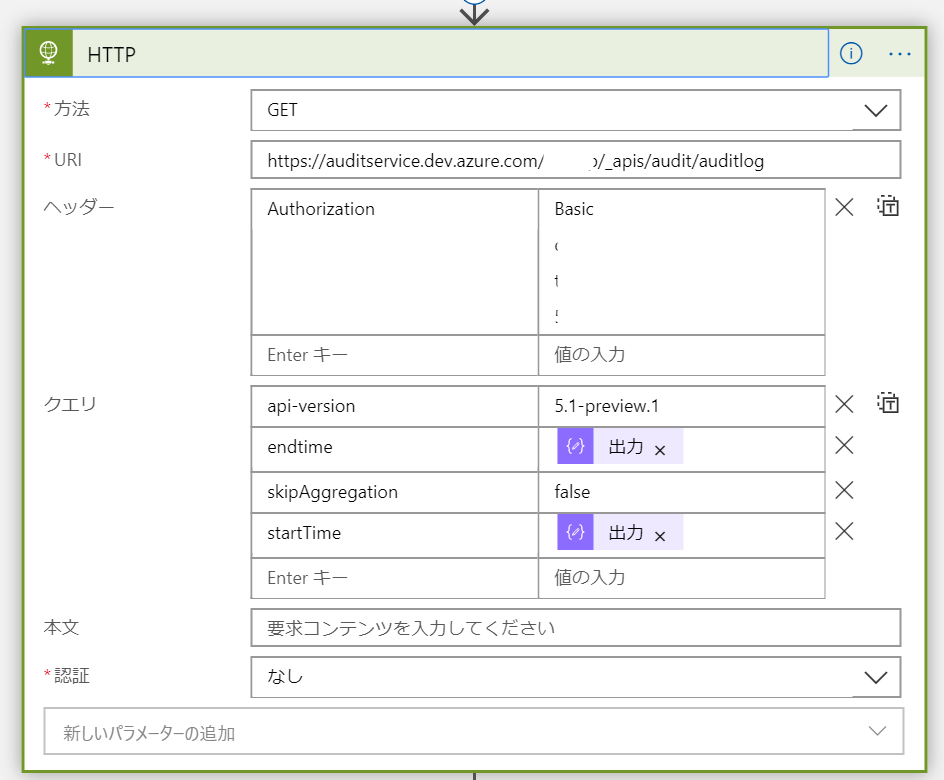Switch headers to text mode icon

tap(888, 206)
